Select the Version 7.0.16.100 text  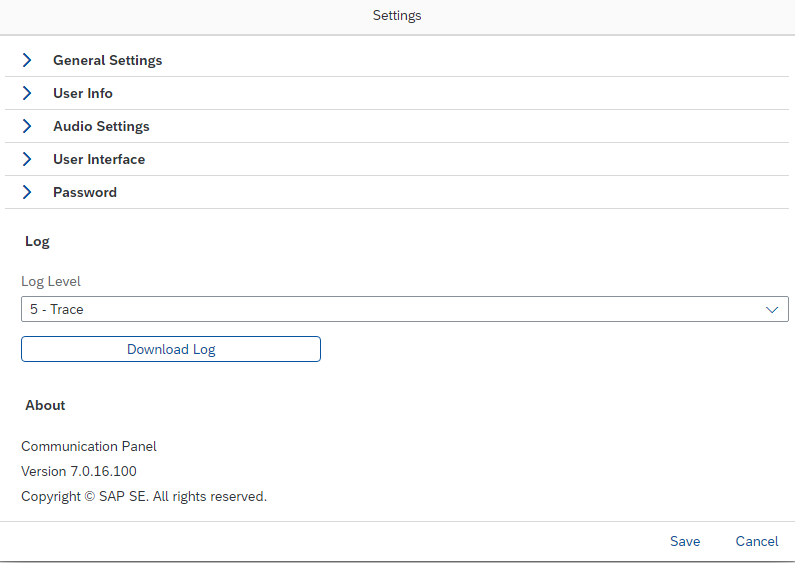click(79, 471)
